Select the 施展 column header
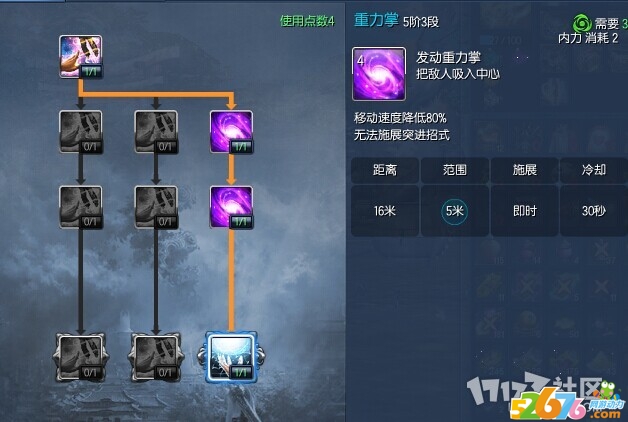 point(524,170)
